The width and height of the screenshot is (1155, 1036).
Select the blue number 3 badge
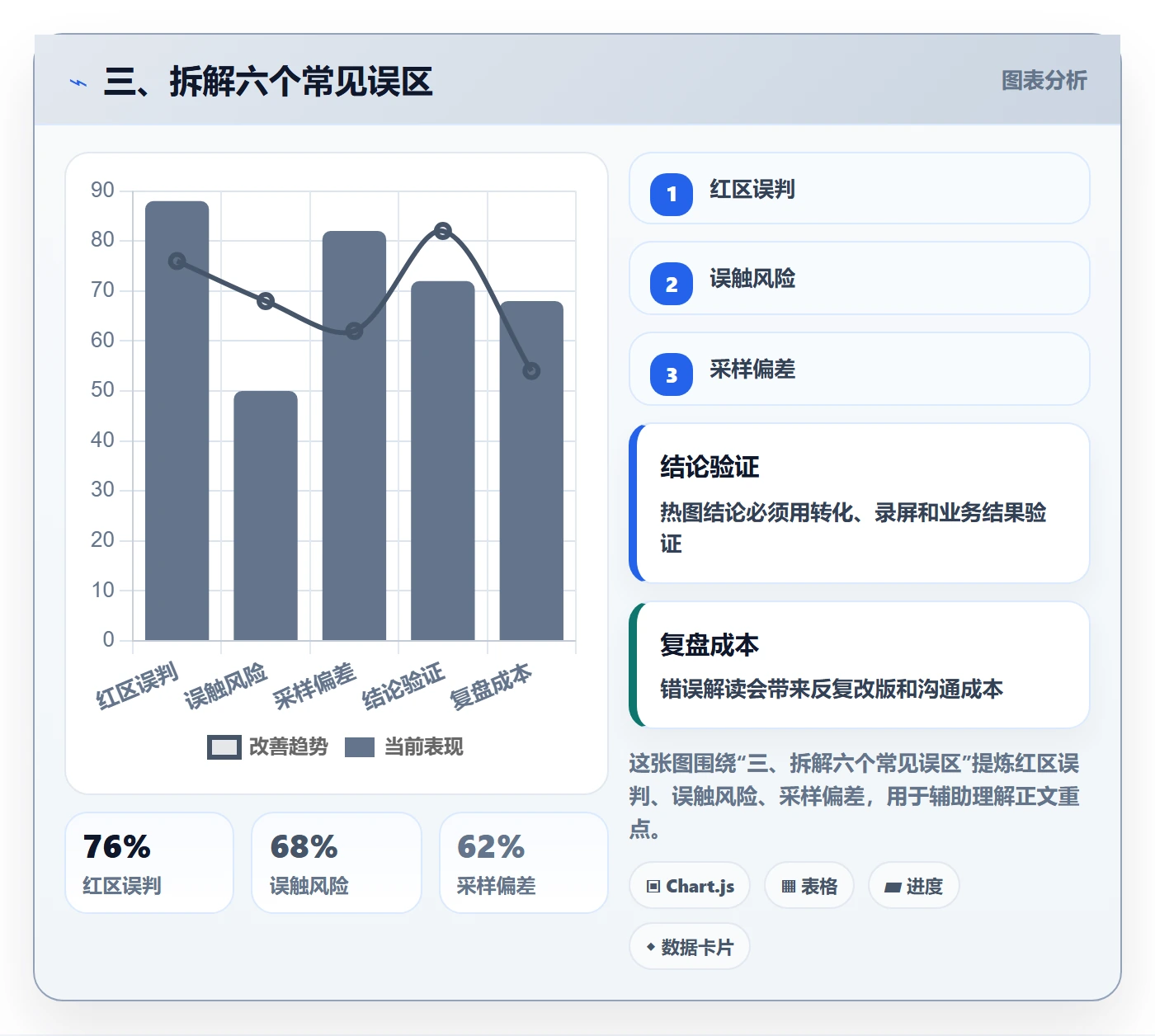(x=672, y=374)
